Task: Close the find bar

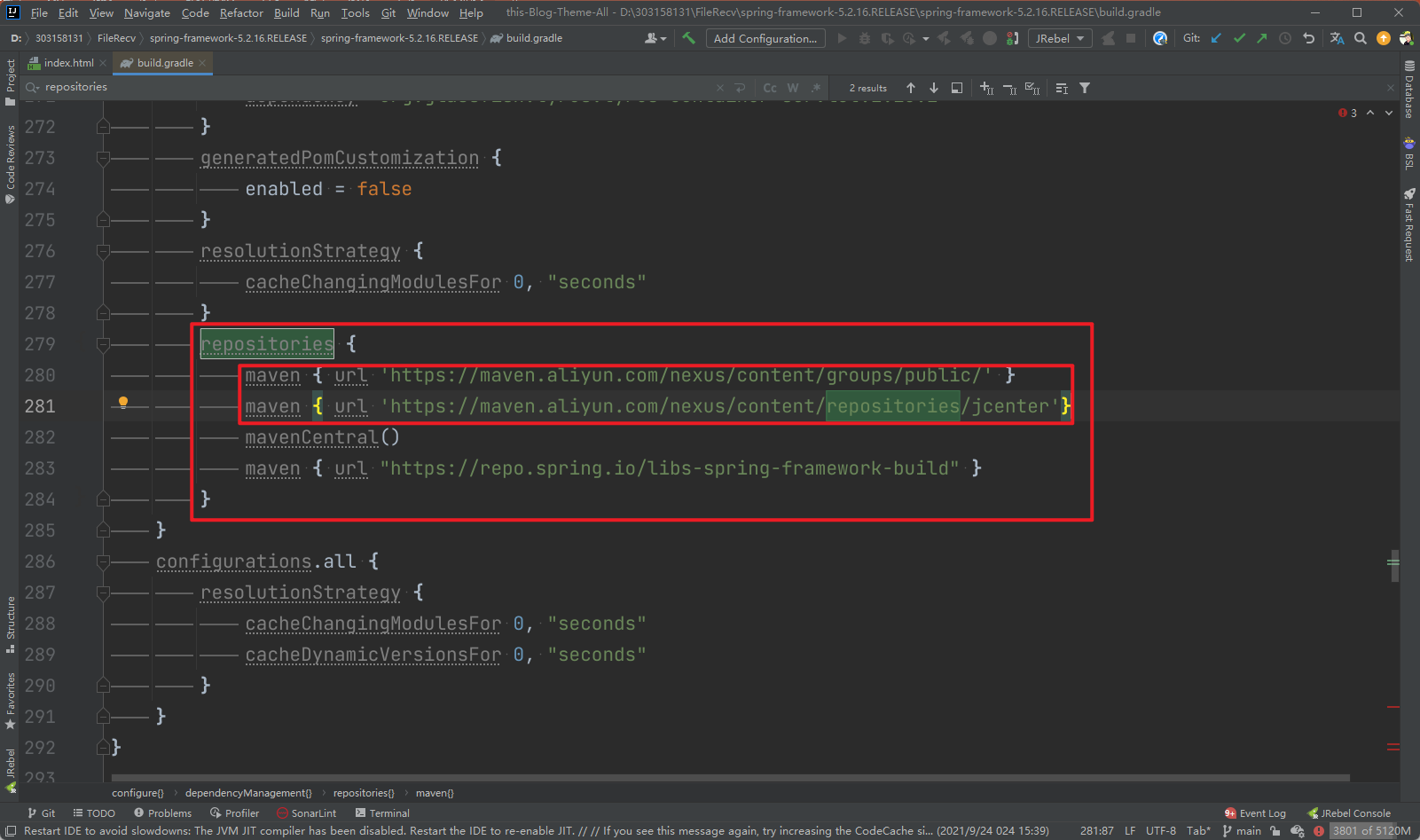Action: (x=1391, y=87)
